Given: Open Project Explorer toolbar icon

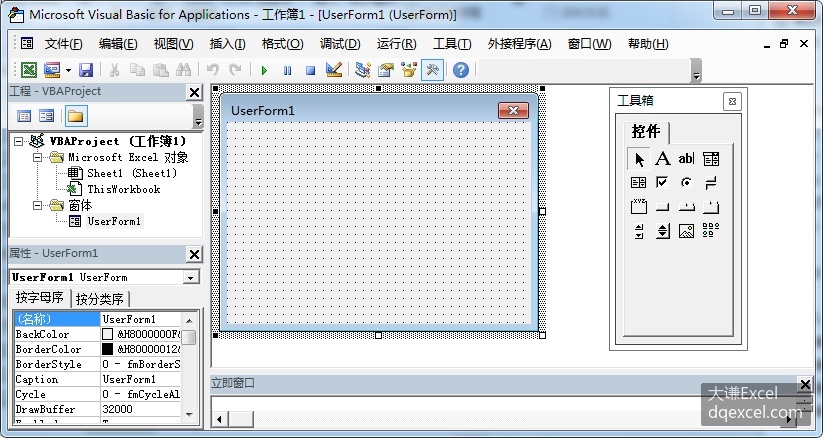Looking at the screenshot, I should (363, 69).
